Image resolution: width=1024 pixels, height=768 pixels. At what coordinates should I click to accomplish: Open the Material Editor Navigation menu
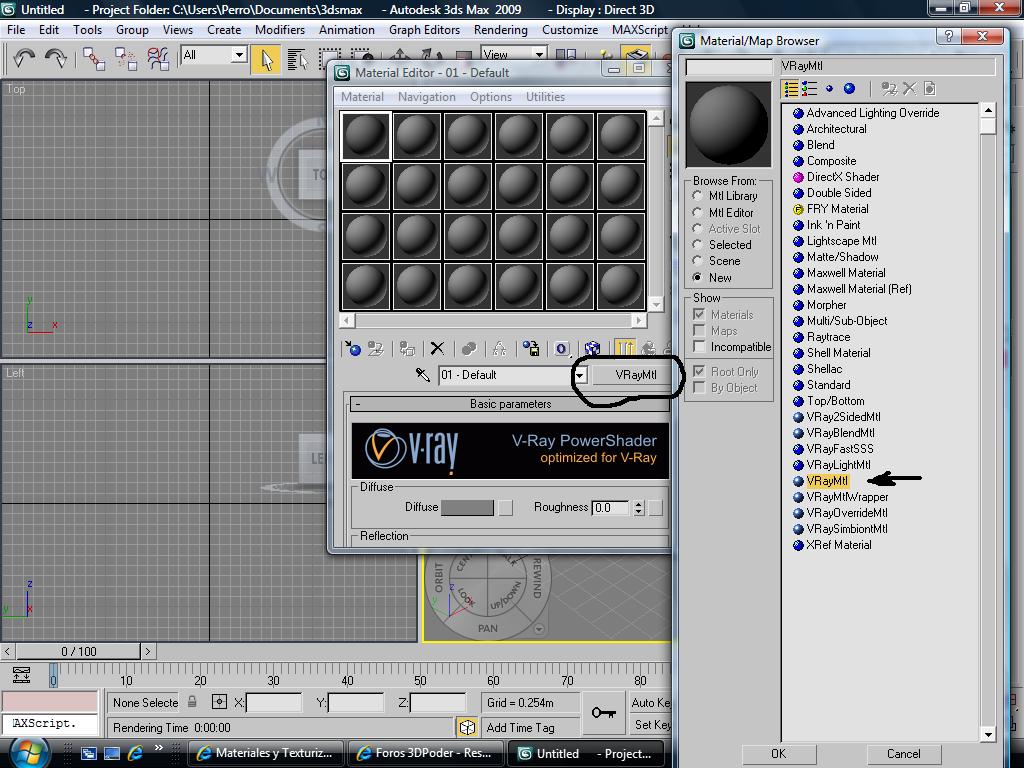pos(426,97)
